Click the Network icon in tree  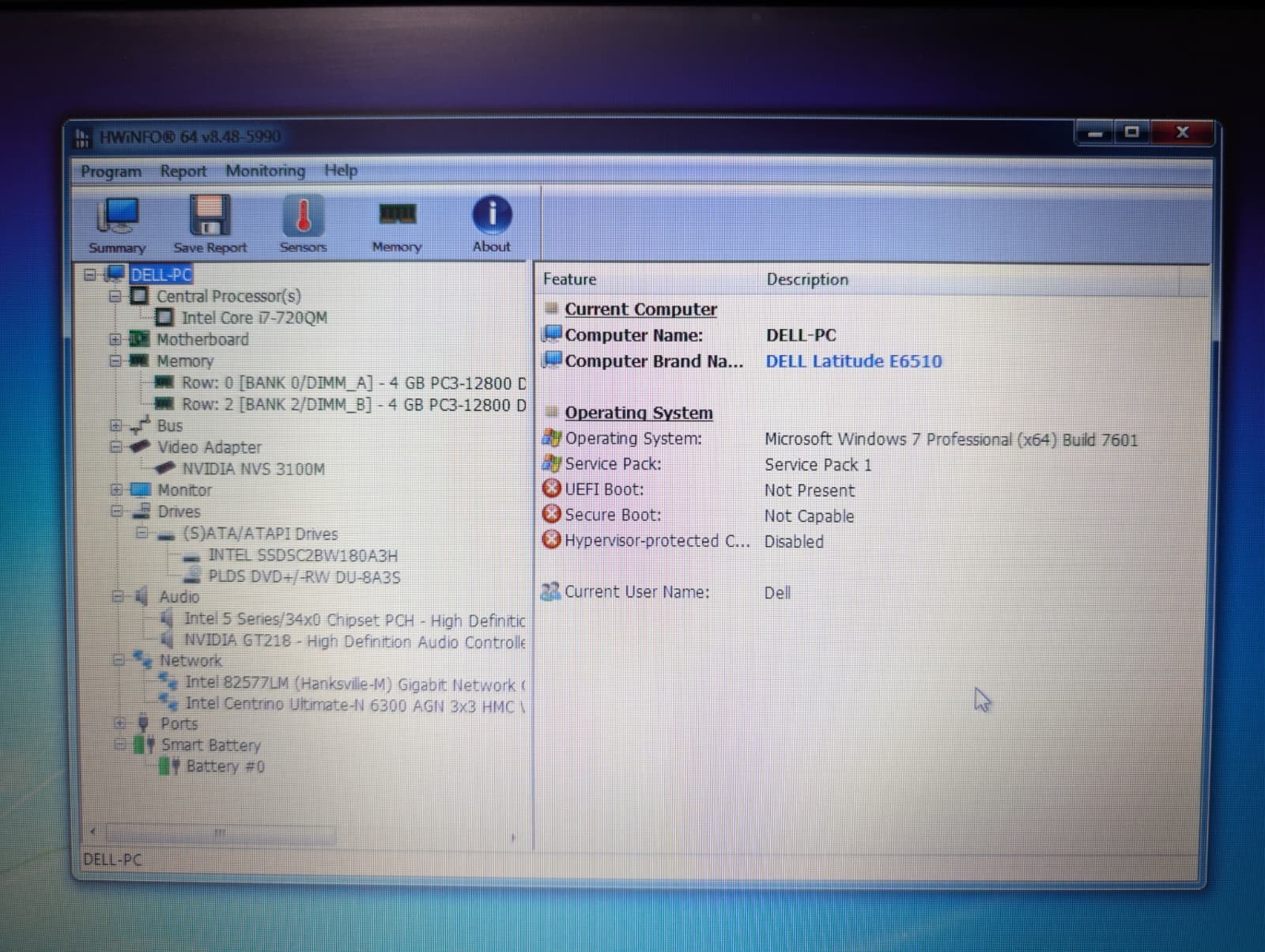pos(142,659)
